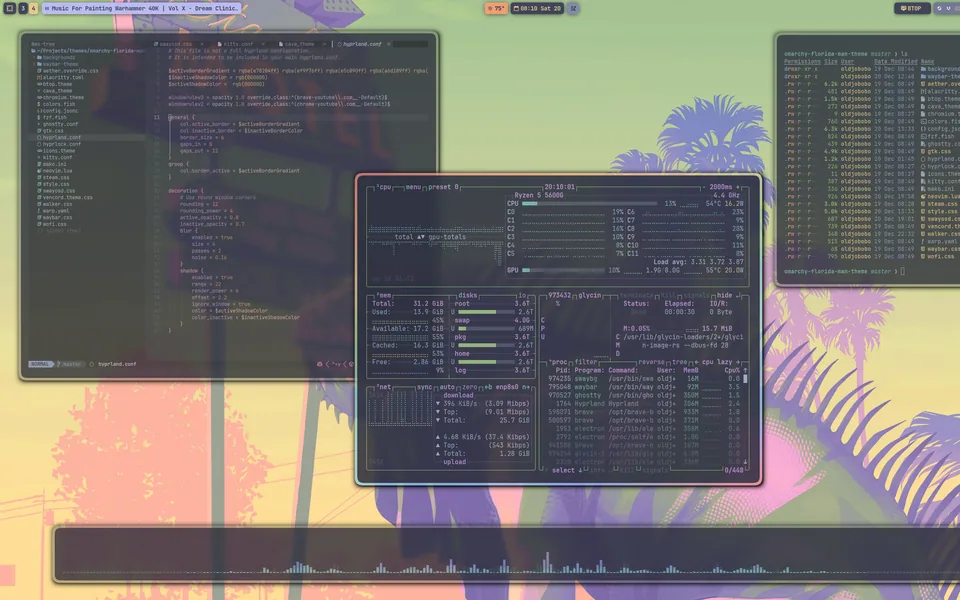Toggle net sync in btop
The image size is (960, 600).
coord(425,388)
